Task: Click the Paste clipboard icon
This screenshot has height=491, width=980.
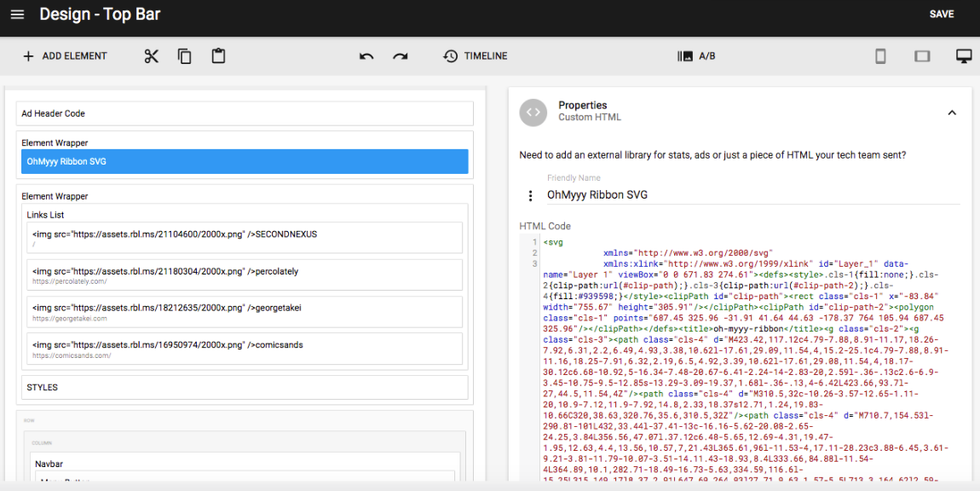Action: point(218,56)
